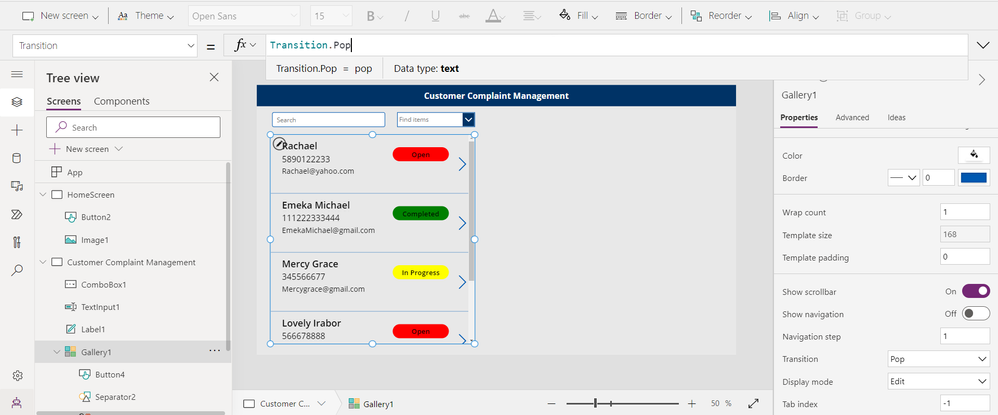The height and width of the screenshot is (415, 998).
Task: Click the arrow next to Emeka Michael
Action: click(462, 223)
